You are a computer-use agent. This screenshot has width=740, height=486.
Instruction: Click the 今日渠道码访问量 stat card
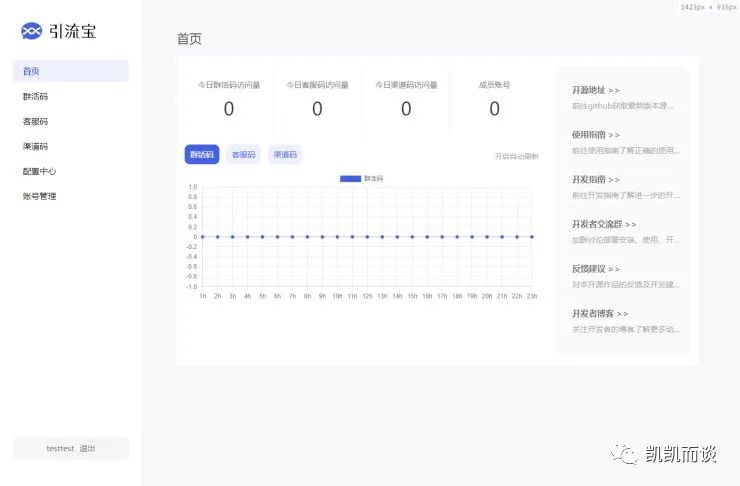click(x=406, y=100)
